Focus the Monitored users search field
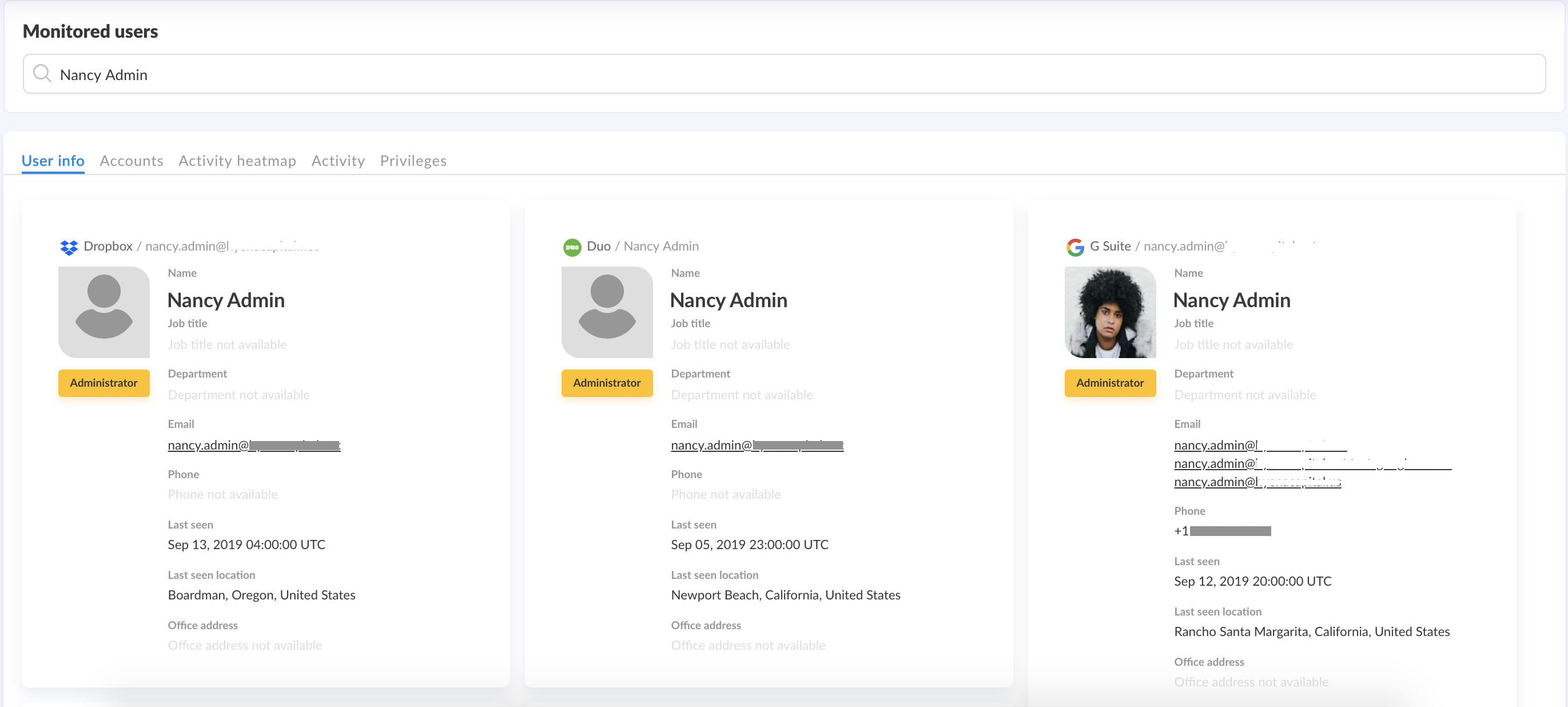1568x707 pixels. point(791,74)
